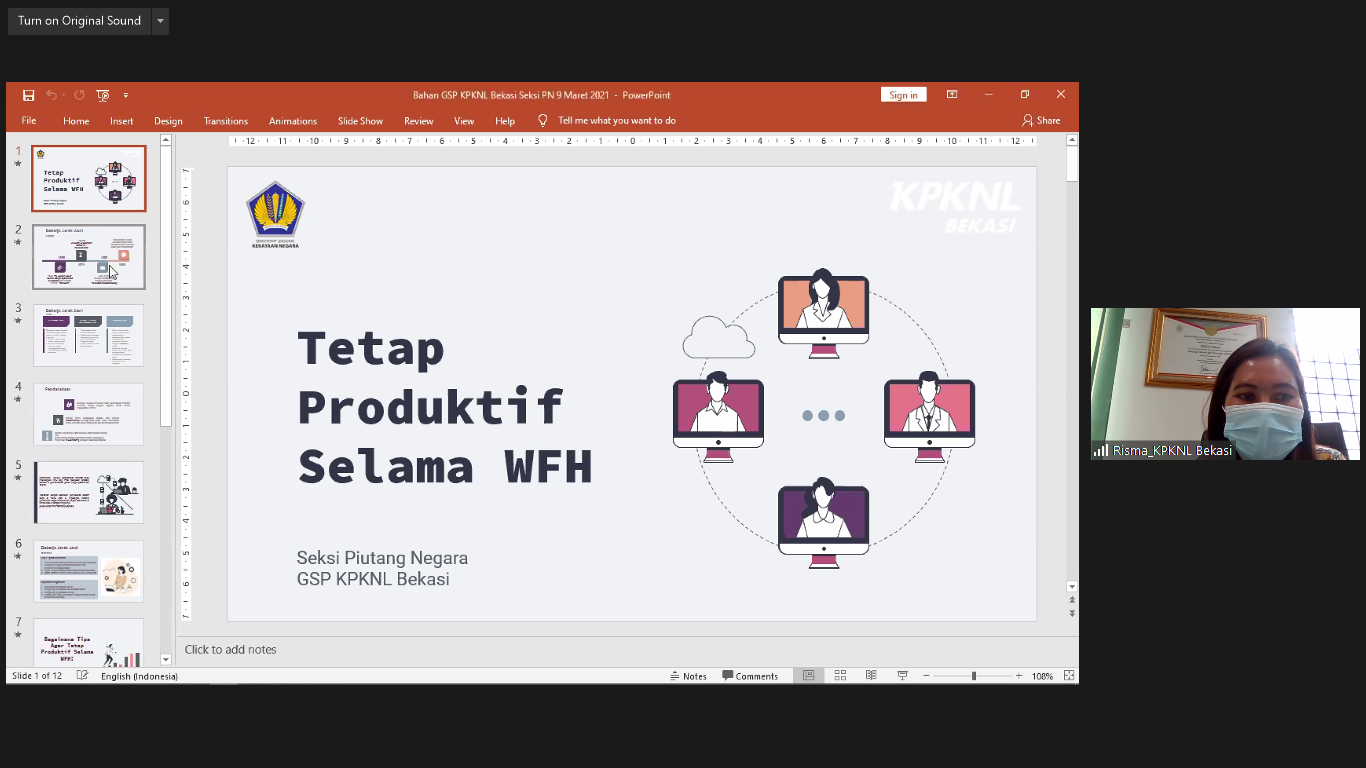Open the Transitions ribbon tab

pyautogui.click(x=226, y=121)
